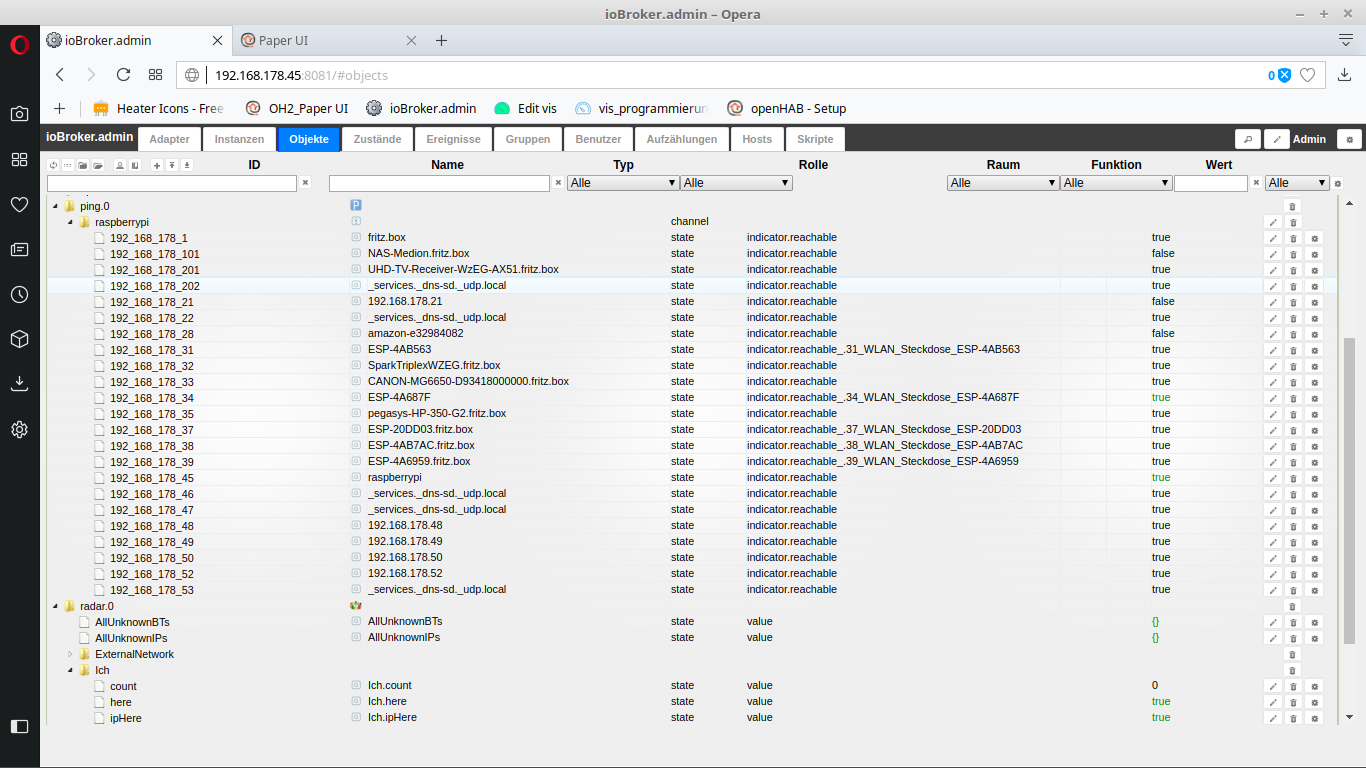Open the Raum filter dropdown
Image resolution: width=1366 pixels, height=768 pixels.
[1003, 183]
